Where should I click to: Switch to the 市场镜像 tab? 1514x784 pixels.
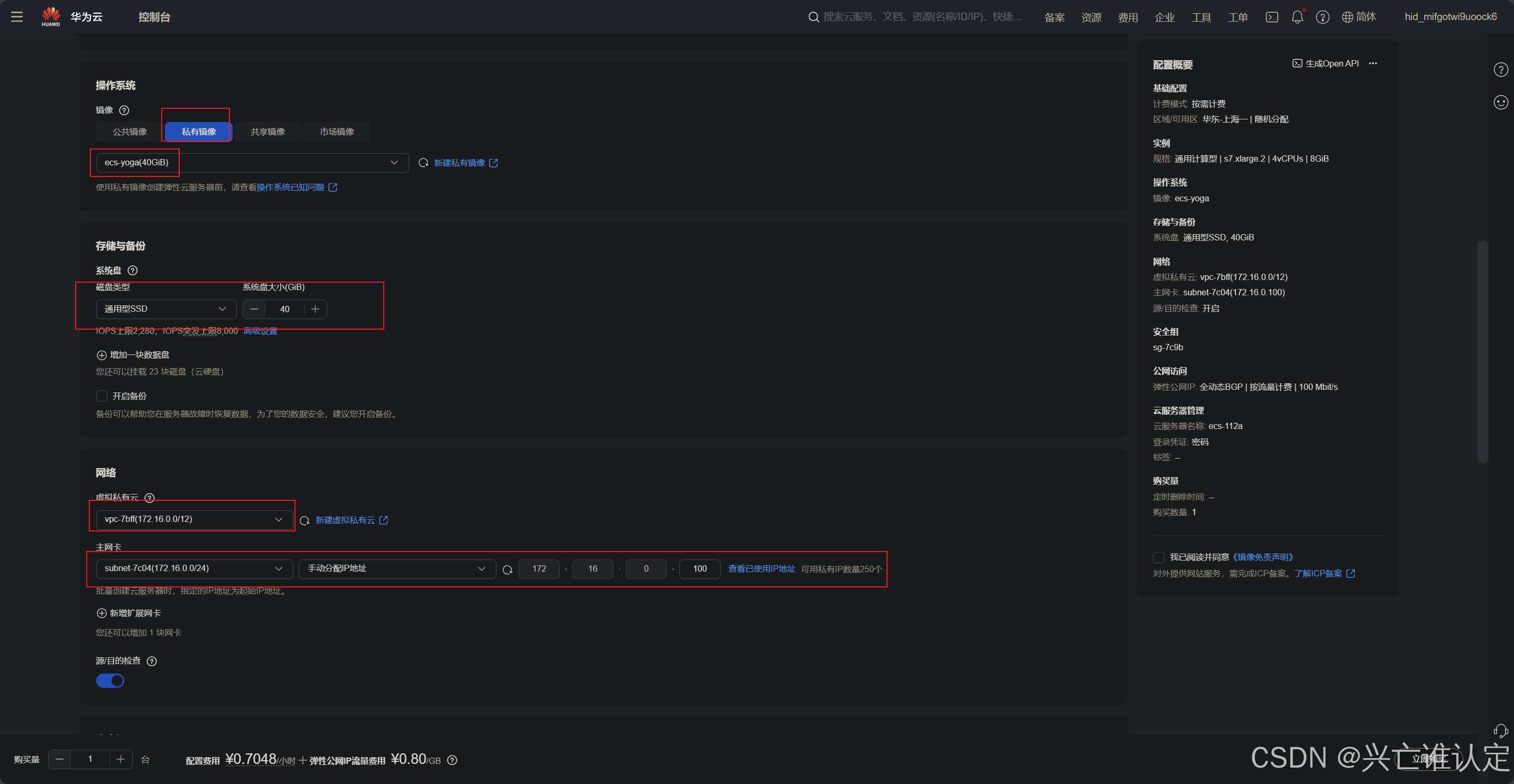coord(337,132)
